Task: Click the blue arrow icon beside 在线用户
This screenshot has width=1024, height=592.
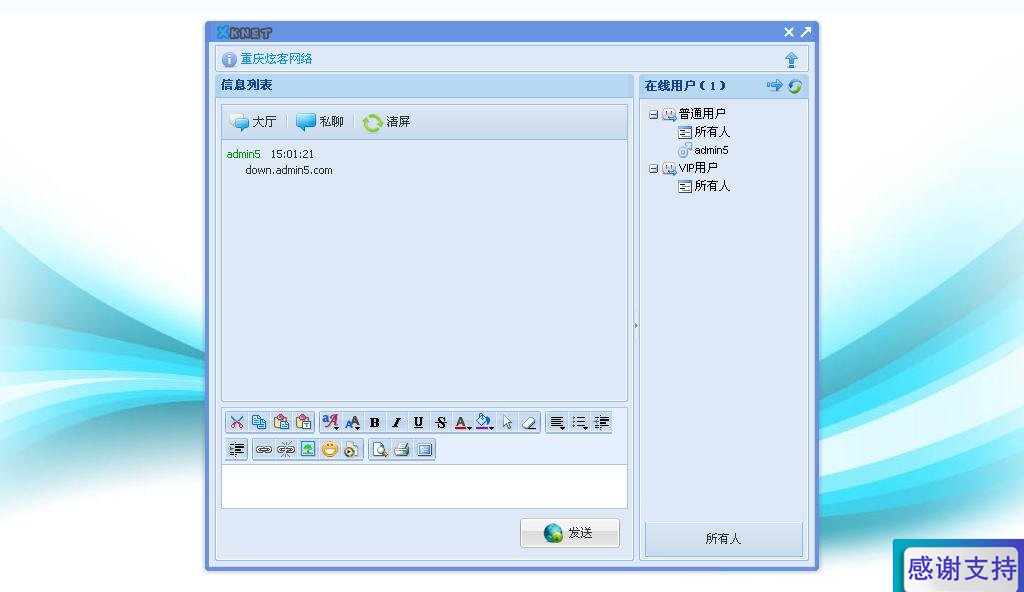Action: point(775,85)
